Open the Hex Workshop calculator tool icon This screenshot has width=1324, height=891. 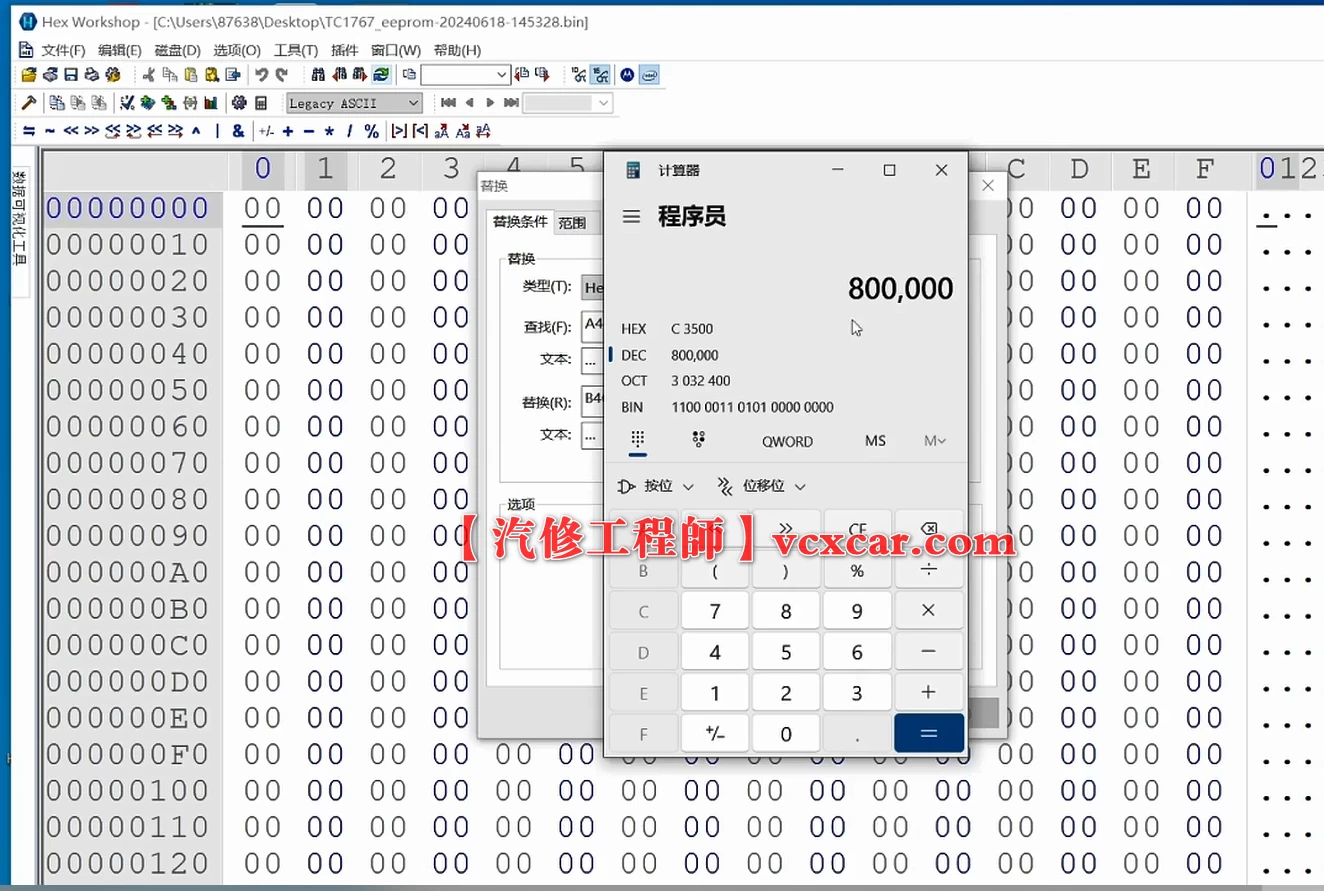point(261,101)
